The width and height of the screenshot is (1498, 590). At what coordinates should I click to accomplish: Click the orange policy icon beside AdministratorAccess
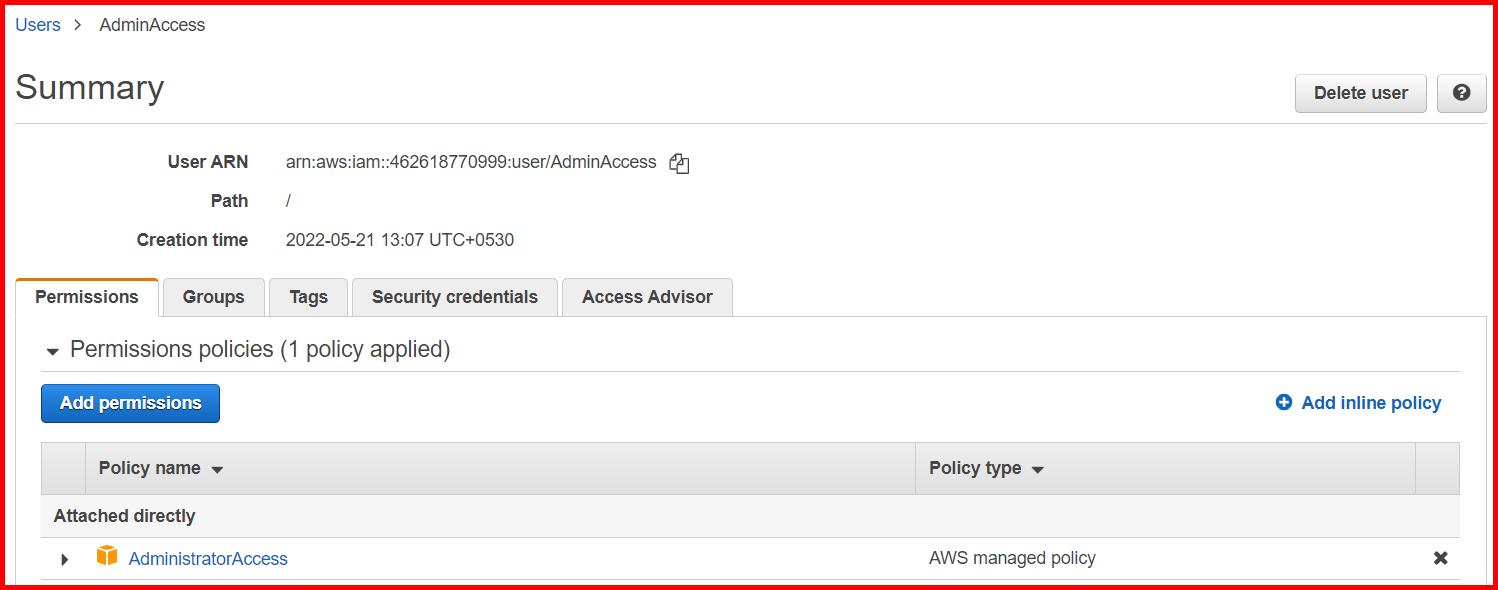(x=107, y=558)
